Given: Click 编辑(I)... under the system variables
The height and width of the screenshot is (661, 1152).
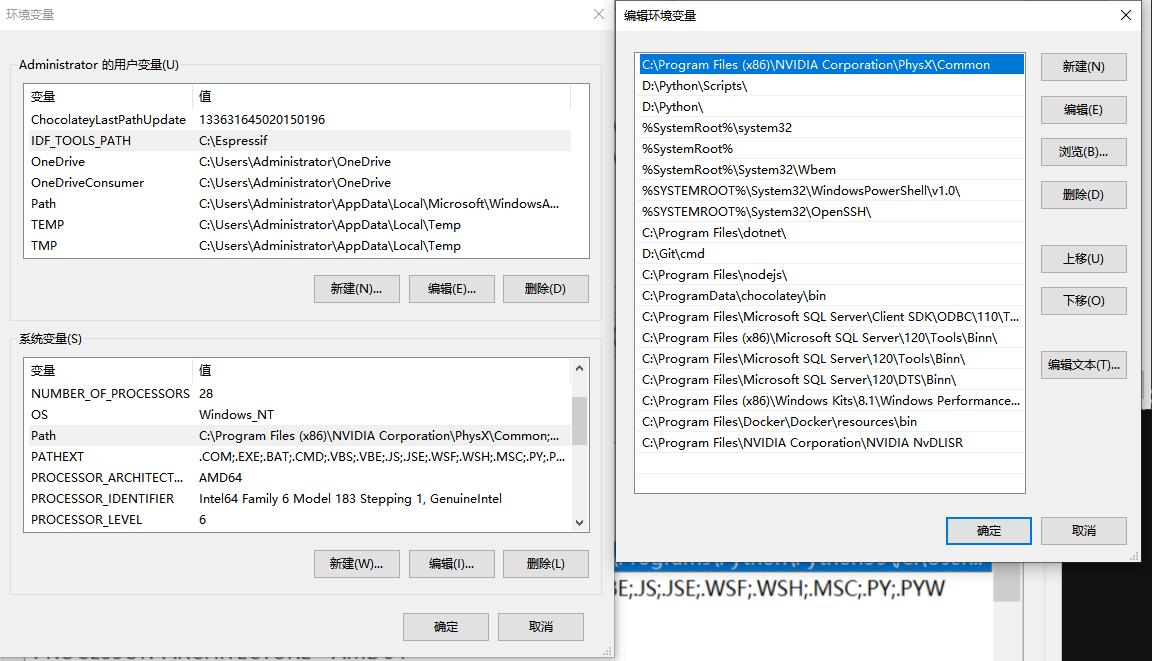Looking at the screenshot, I should point(451,564).
